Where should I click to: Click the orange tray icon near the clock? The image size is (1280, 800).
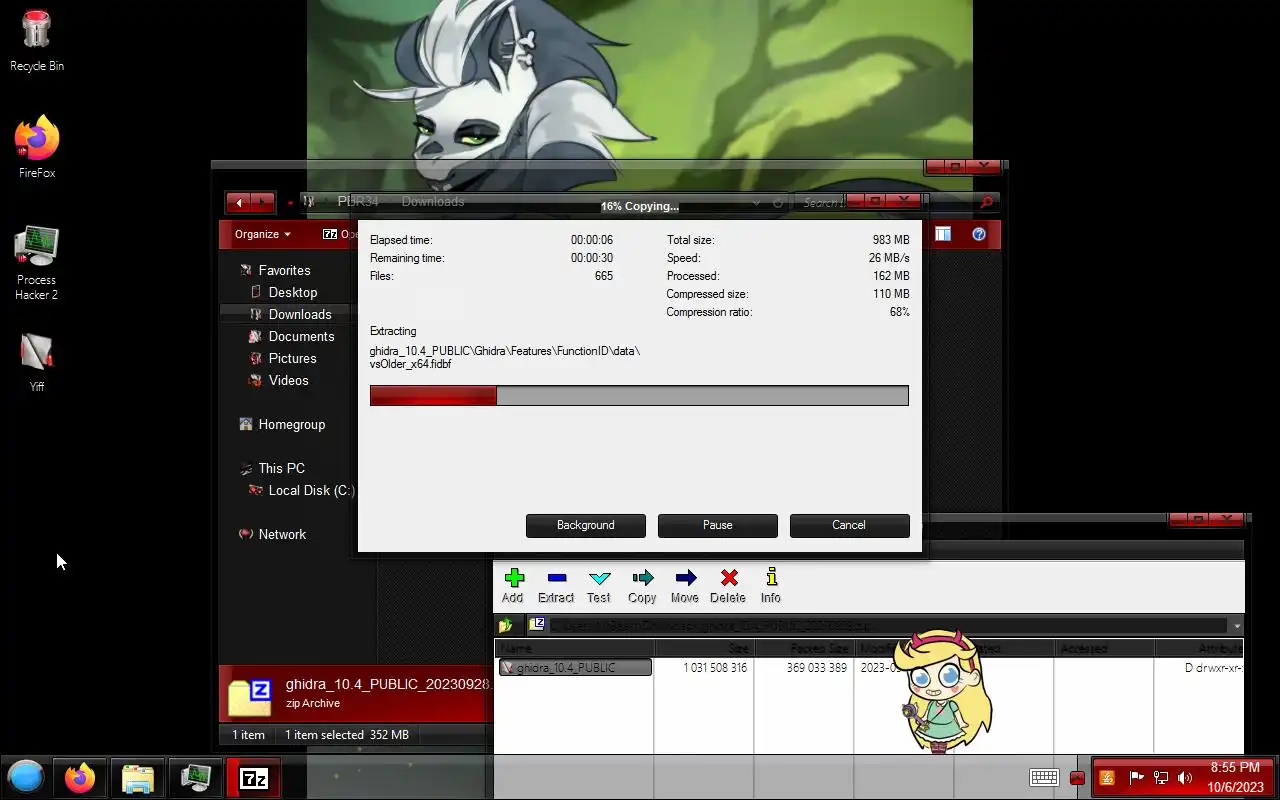(1107, 778)
